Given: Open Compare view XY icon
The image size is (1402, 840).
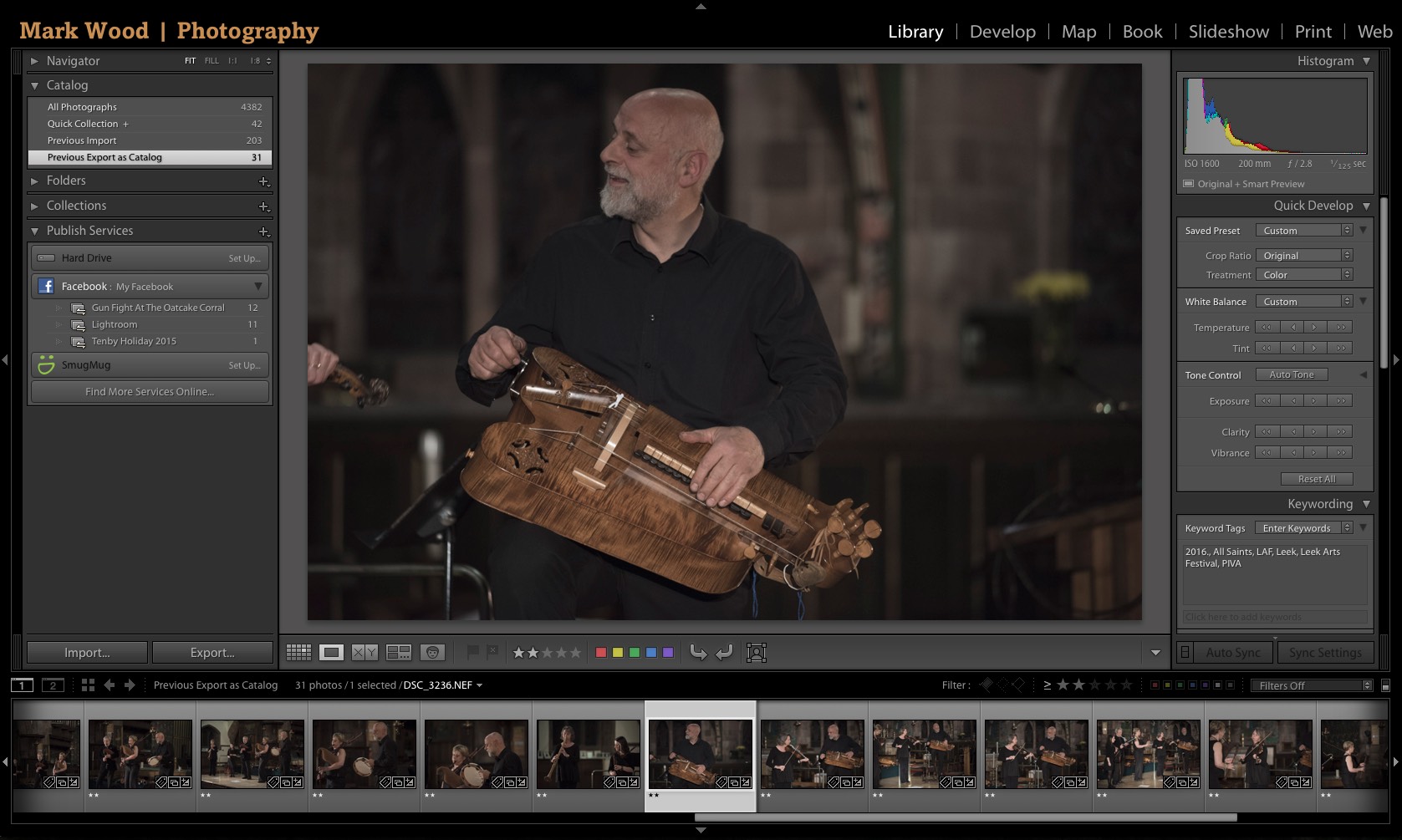Looking at the screenshot, I should [x=365, y=653].
